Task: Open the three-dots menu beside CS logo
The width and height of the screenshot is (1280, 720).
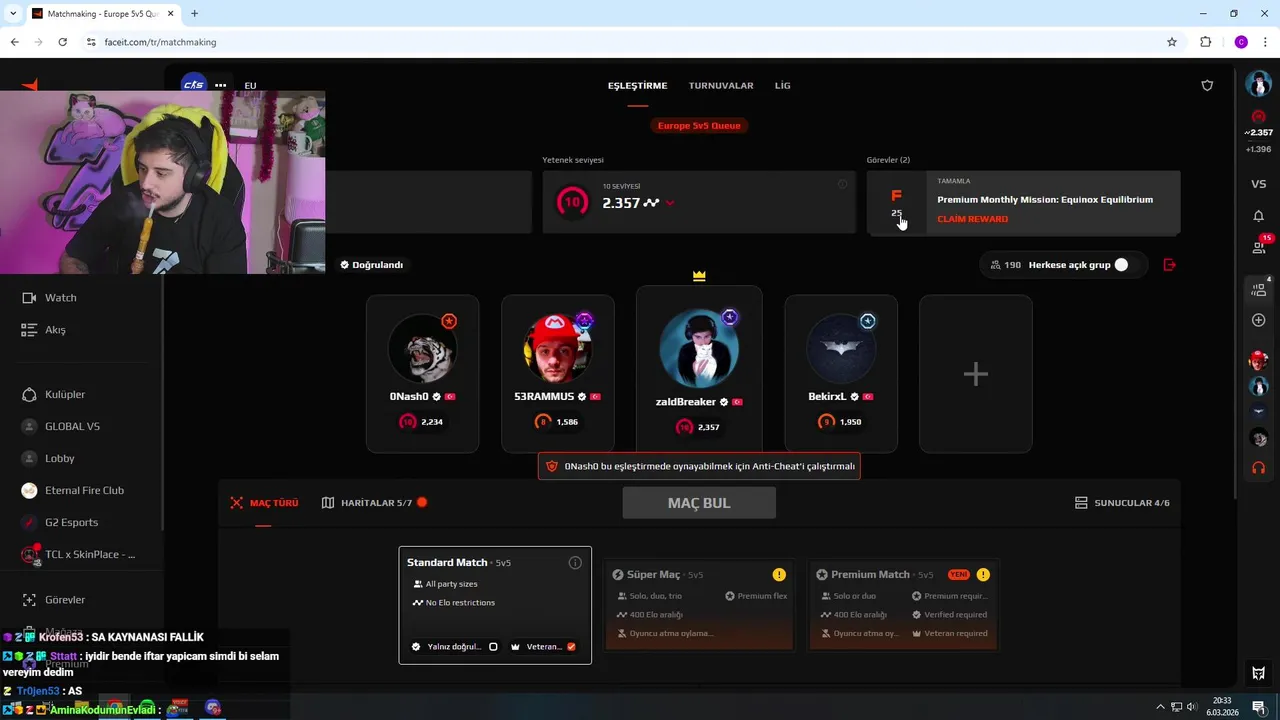Action: click(x=221, y=85)
